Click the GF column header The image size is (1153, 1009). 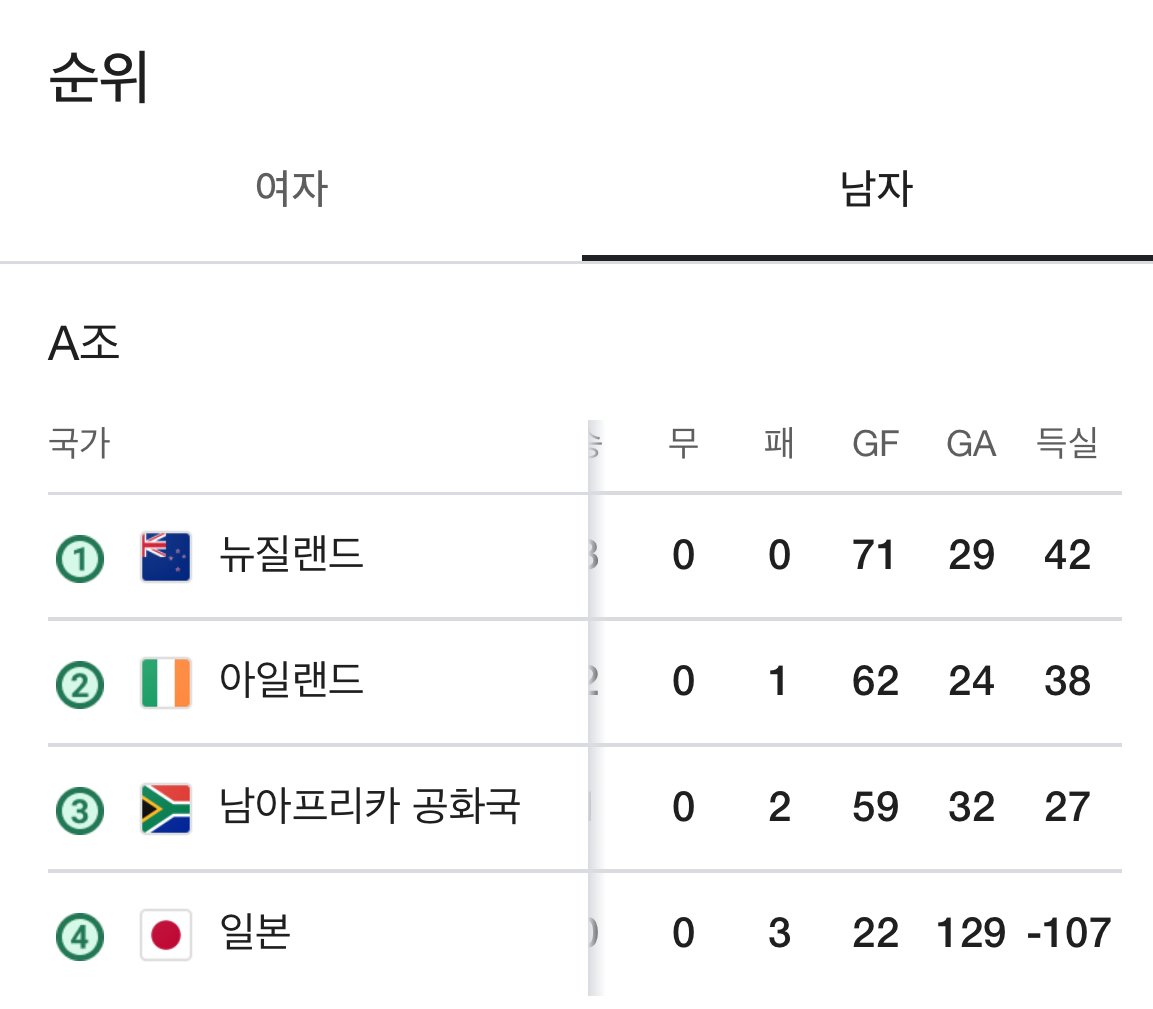tap(875, 443)
